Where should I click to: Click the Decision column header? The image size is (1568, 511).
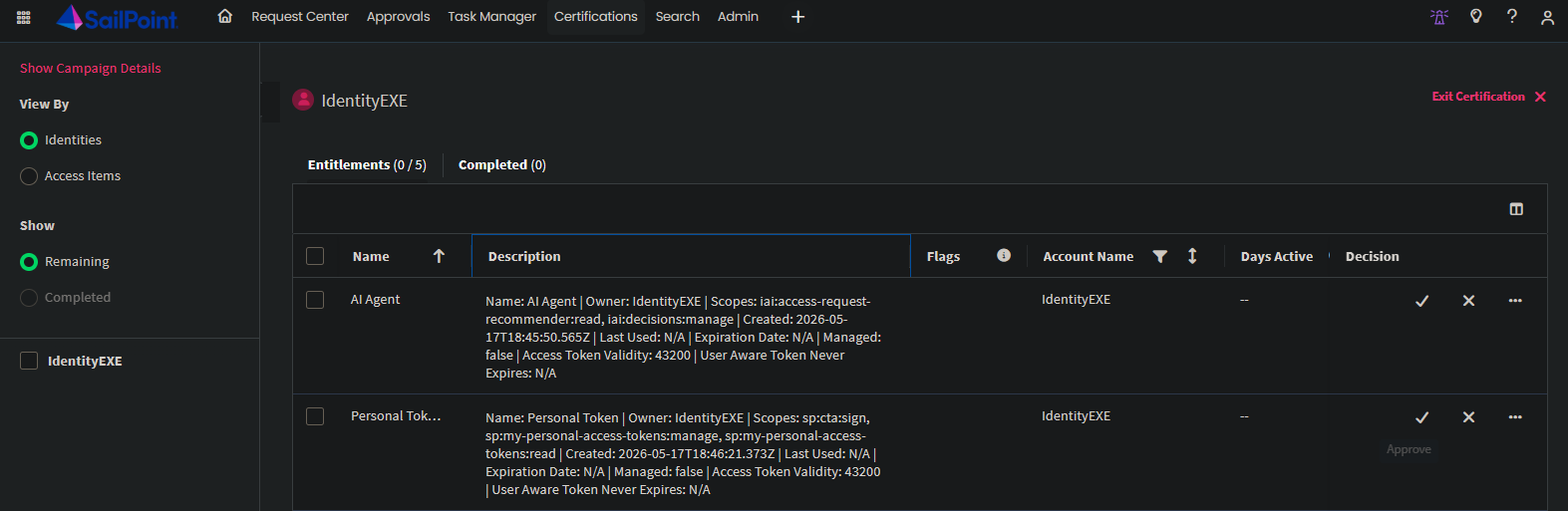[x=1373, y=256]
